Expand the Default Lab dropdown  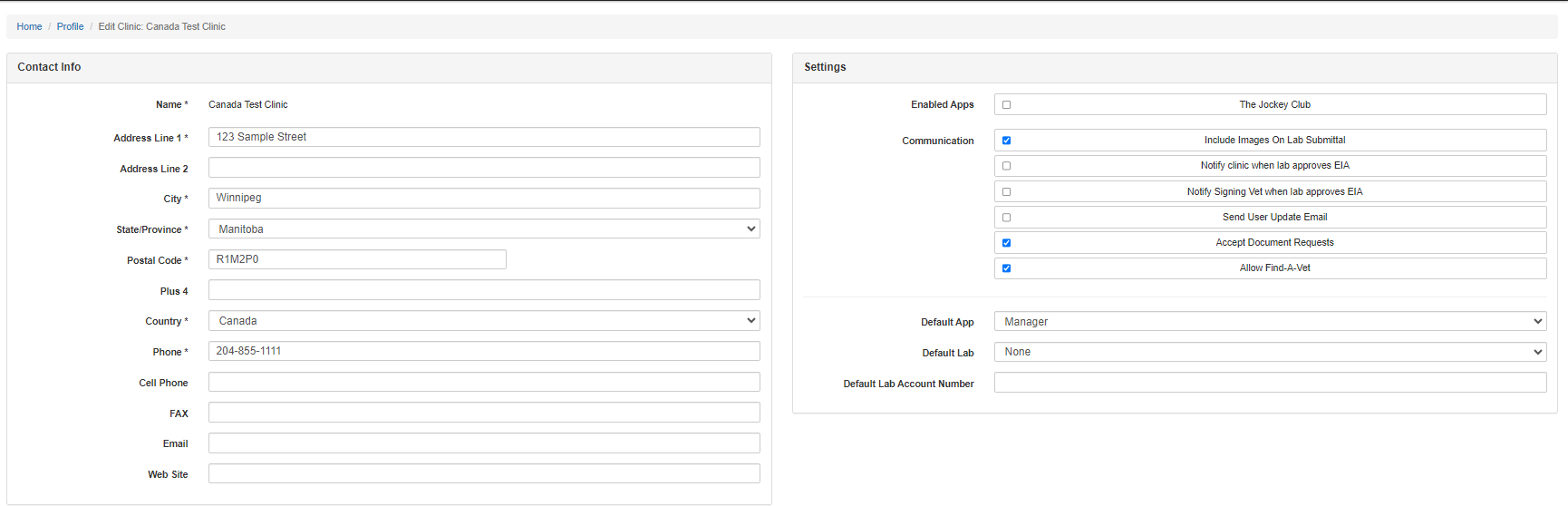point(1270,352)
